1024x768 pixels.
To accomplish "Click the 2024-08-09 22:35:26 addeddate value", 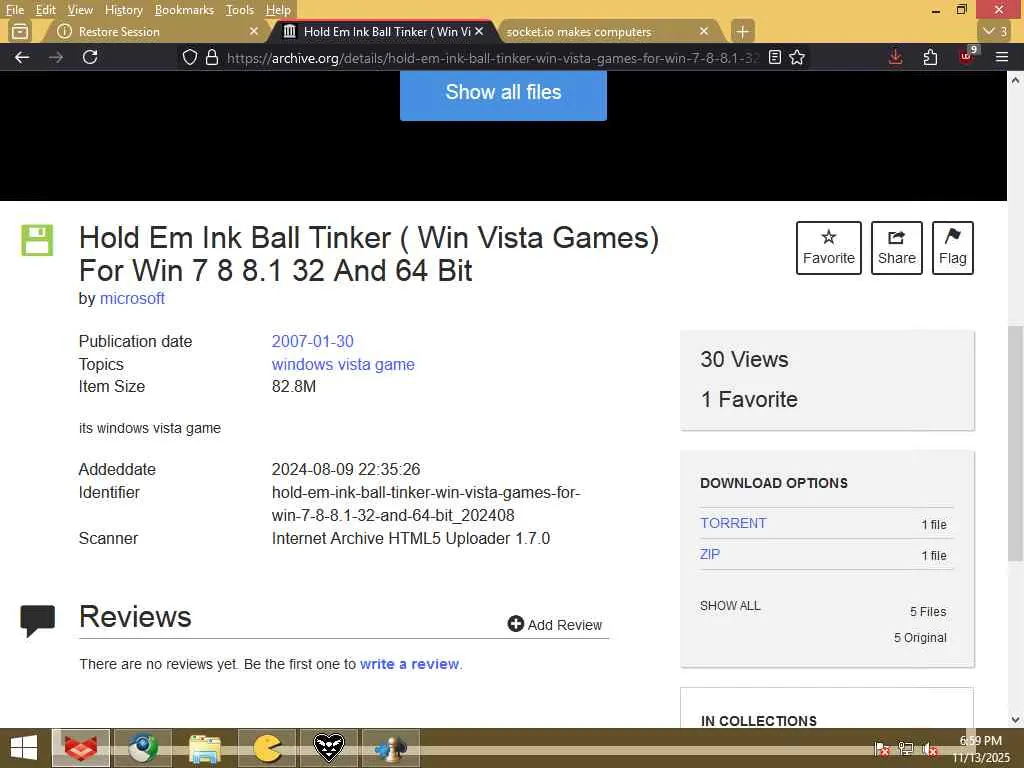I will click(x=346, y=470).
